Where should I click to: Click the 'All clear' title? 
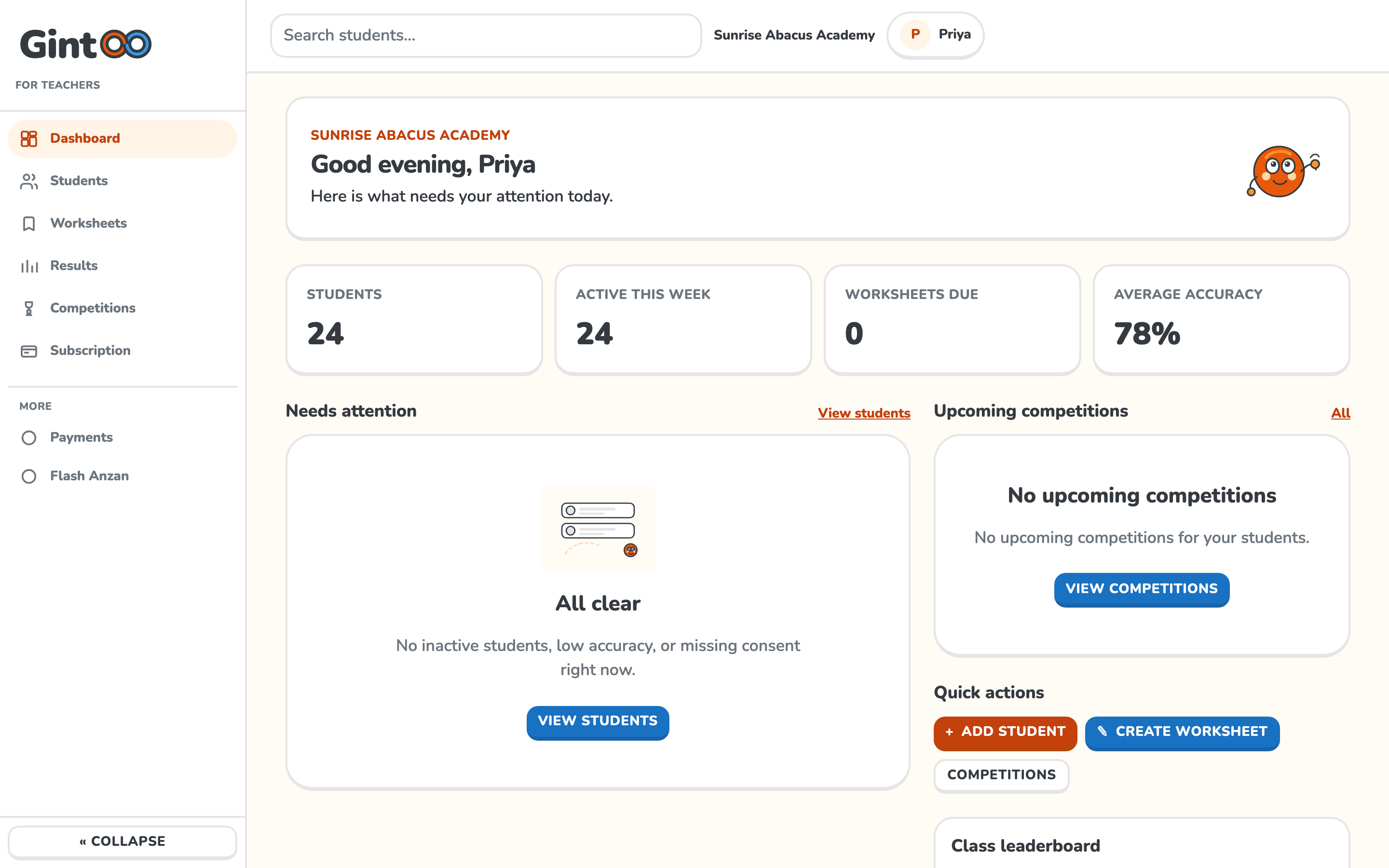[598, 603]
